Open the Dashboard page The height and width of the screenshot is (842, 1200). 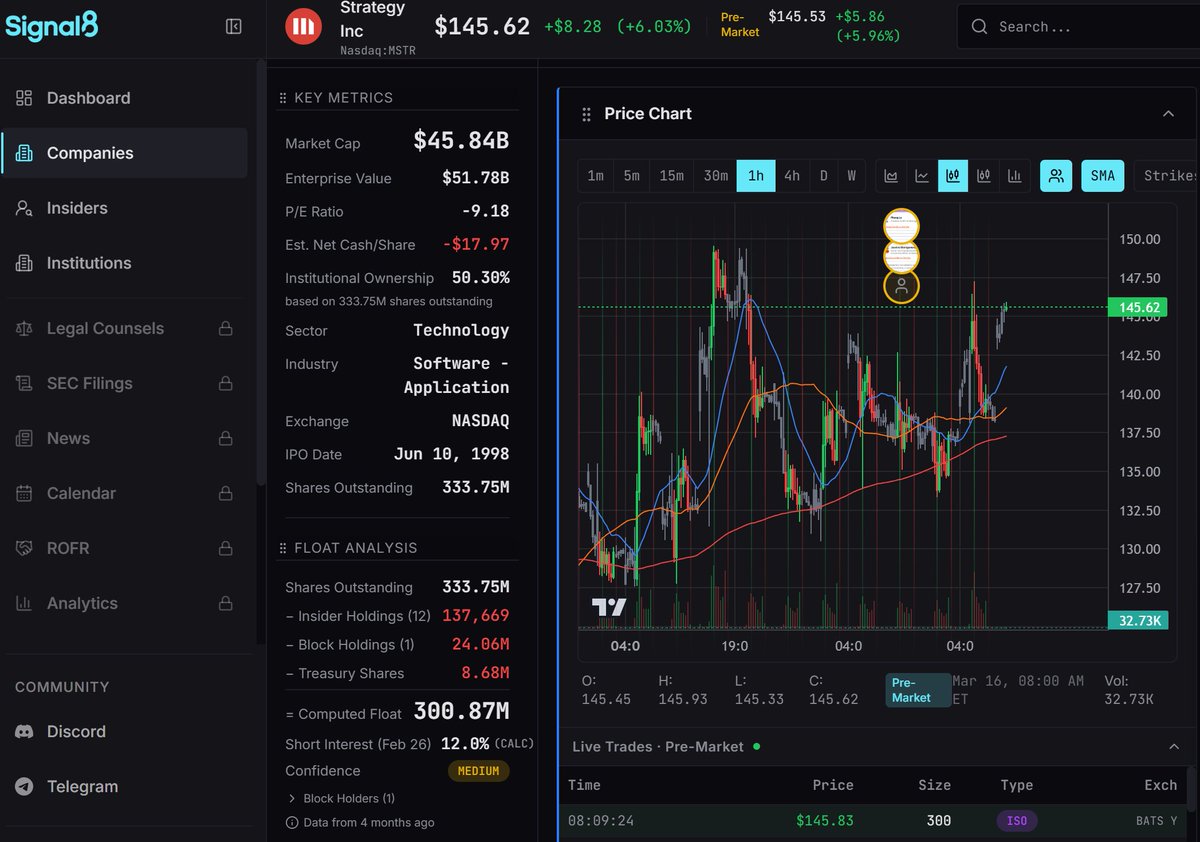pyautogui.click(x=124, y=98)
